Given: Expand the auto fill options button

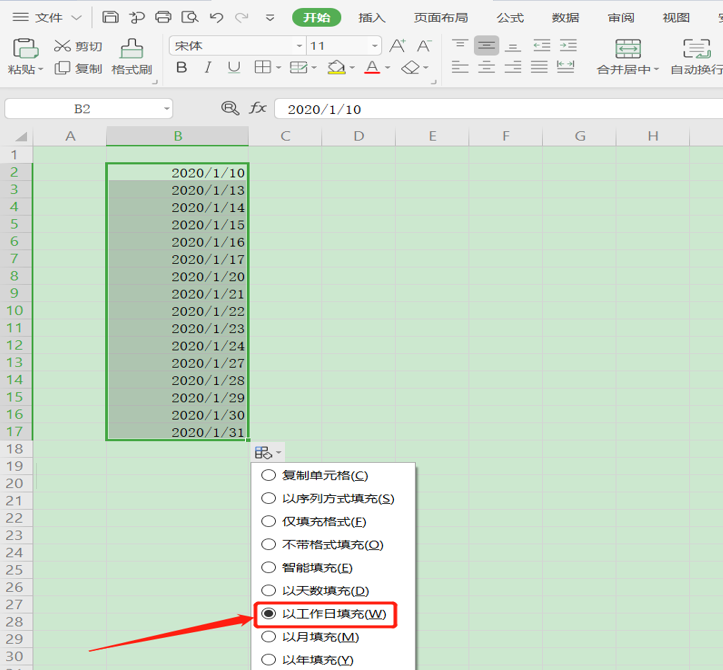Looking at the screenshot, I should [268, 452].
